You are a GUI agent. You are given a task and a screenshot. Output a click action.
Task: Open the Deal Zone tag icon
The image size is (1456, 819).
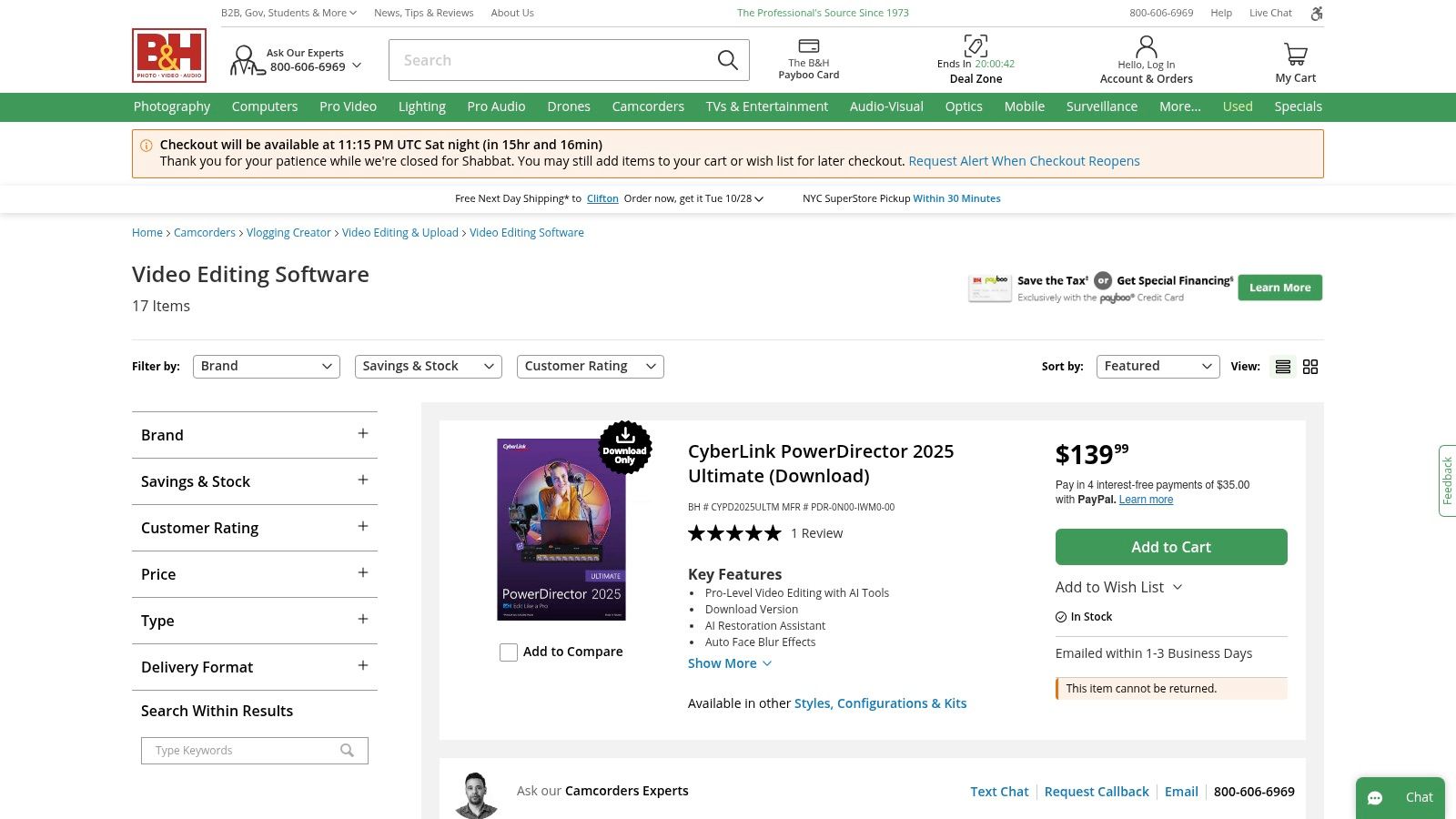pos(976,45)
